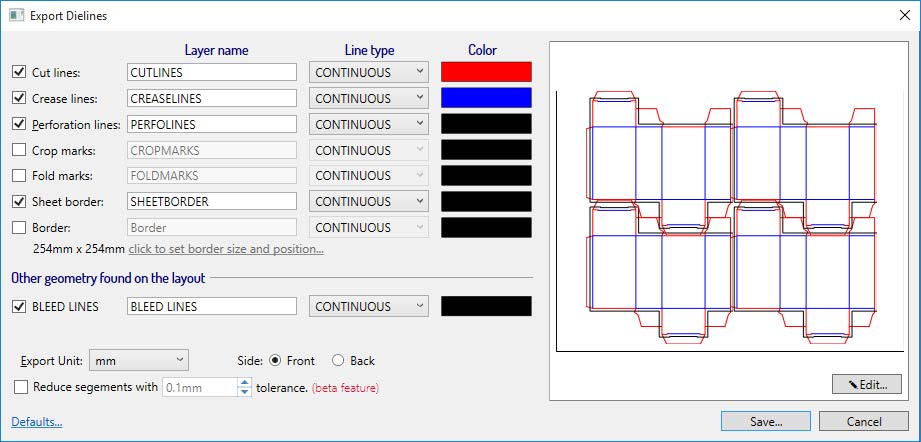The height and width of the screenshot is (442, 921).
Task: Click the 0.1mm tolerance input field
Action: 200,387
